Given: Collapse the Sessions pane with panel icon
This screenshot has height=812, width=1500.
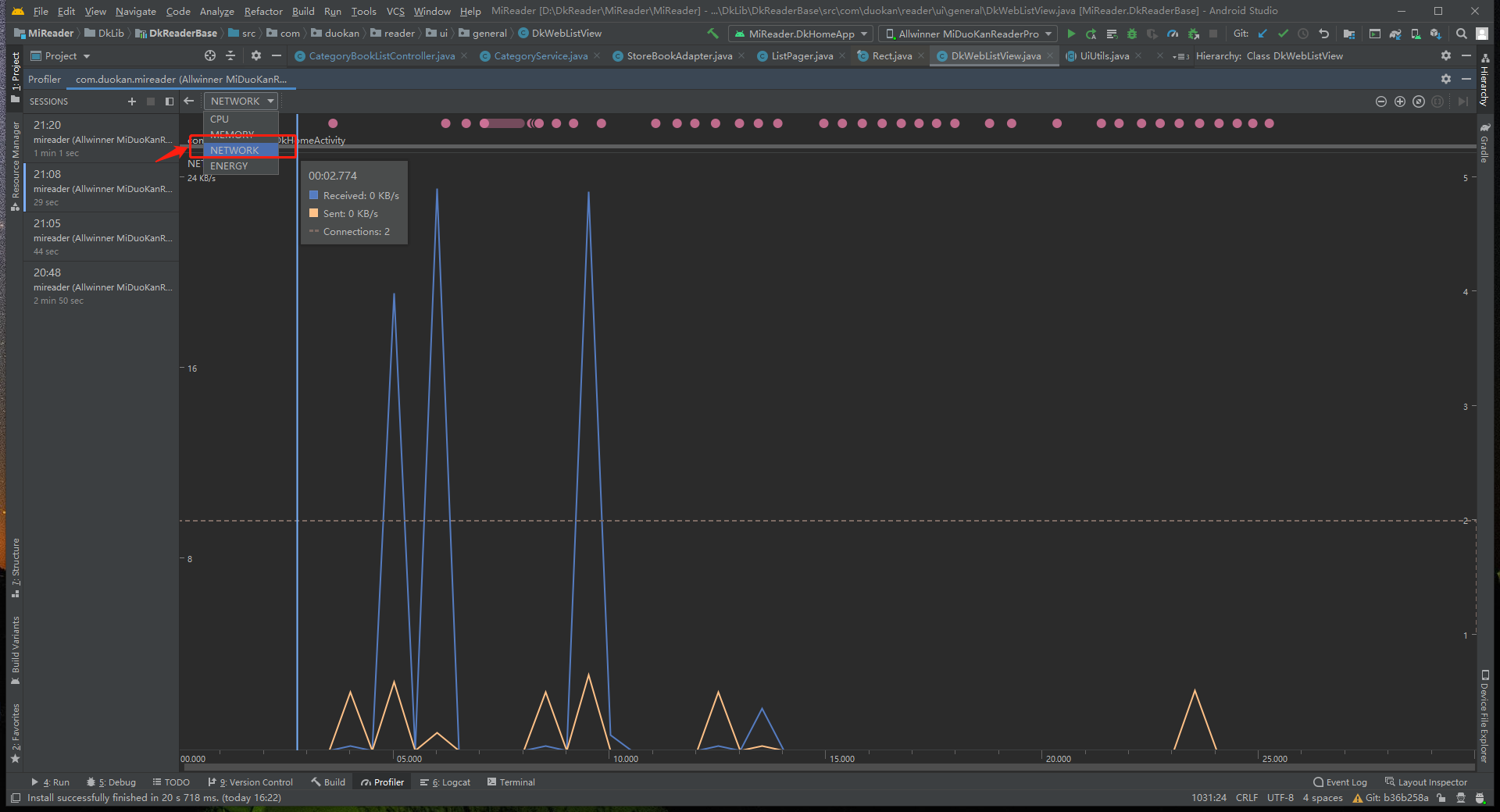Looking at the screenshot, I should click(169, 101).
